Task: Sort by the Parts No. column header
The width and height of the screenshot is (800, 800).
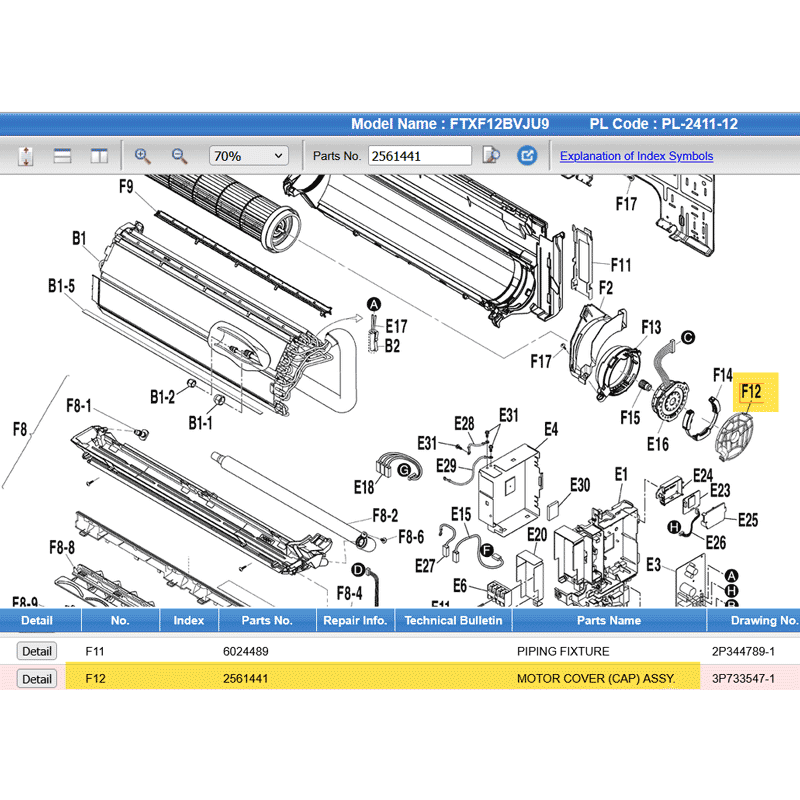Action: point(267,620)
